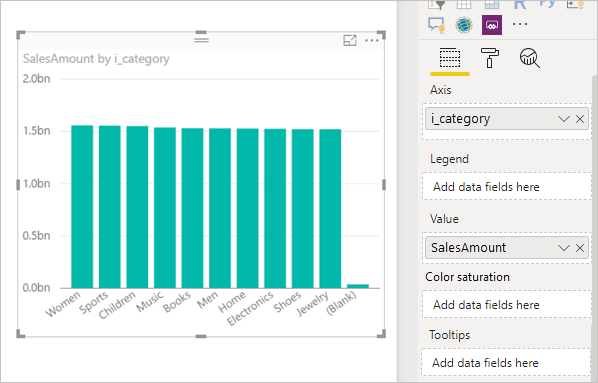Click the '2.0bn' y-axis label
The height and width of the screenshot is (383, 598).
(36, 79)
